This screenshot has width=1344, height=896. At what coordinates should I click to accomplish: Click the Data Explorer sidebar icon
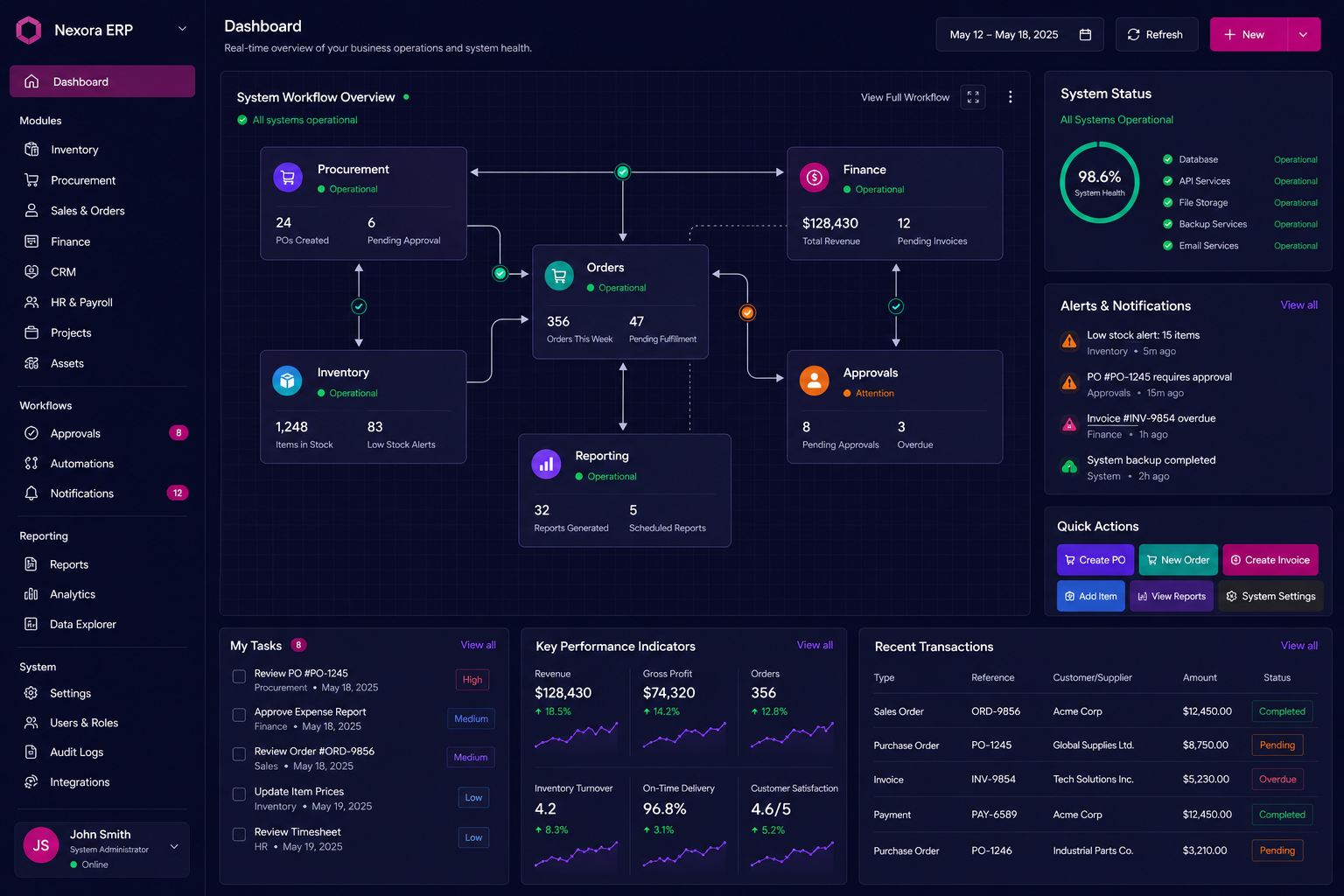31,624
